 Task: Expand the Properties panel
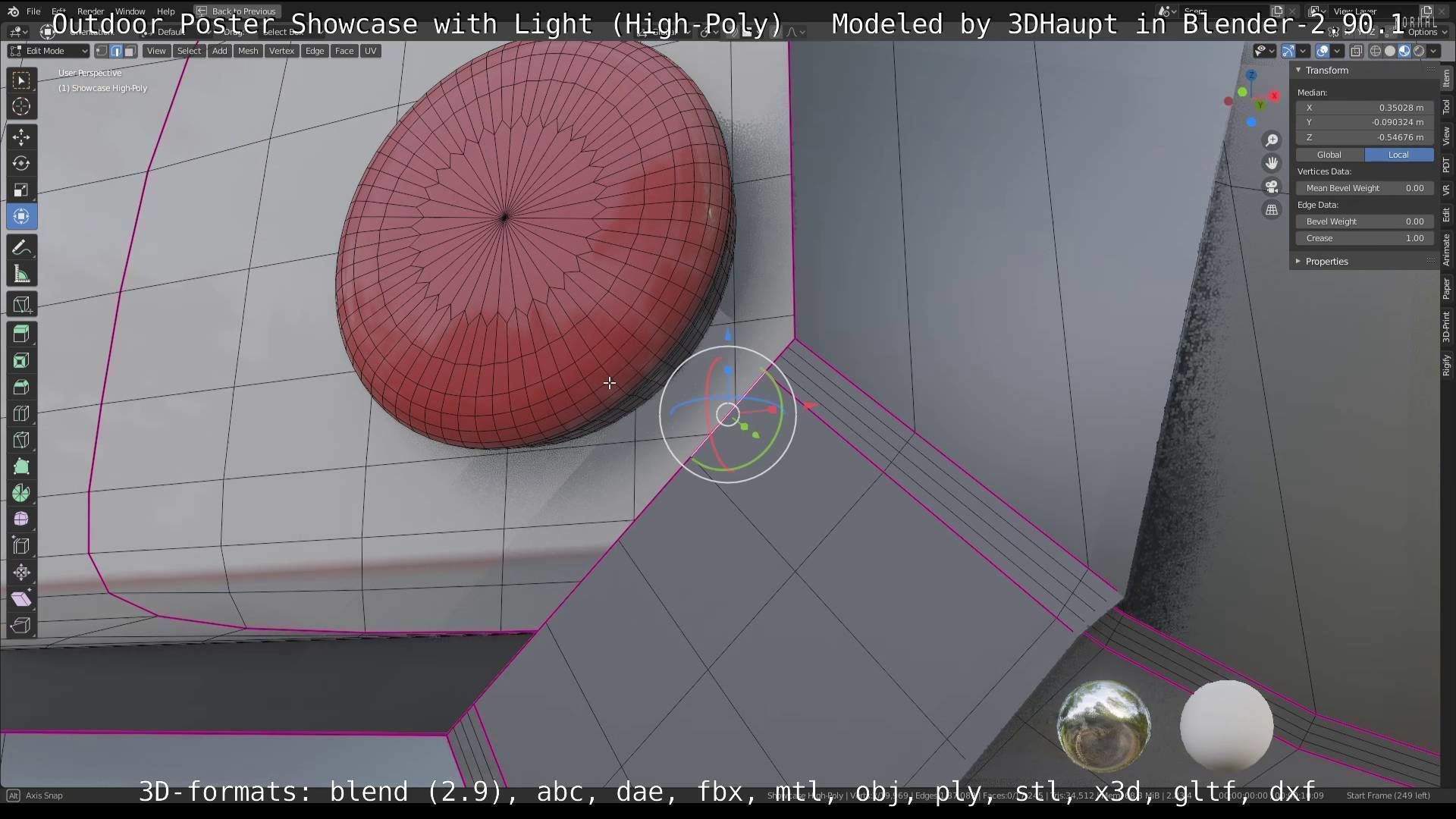pyautogui.click(x=1326, y=262)
